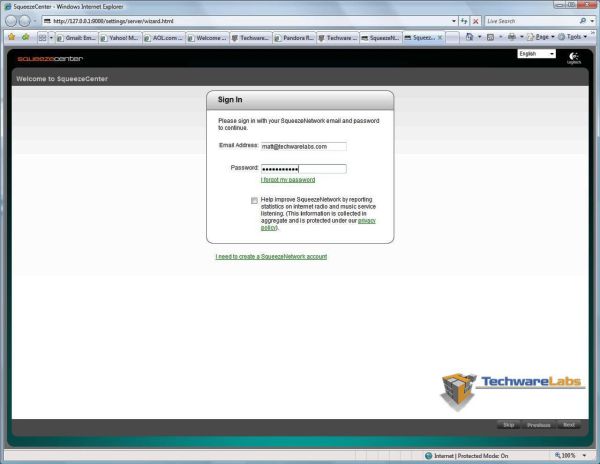Click the Home icon in command bar

471,37
